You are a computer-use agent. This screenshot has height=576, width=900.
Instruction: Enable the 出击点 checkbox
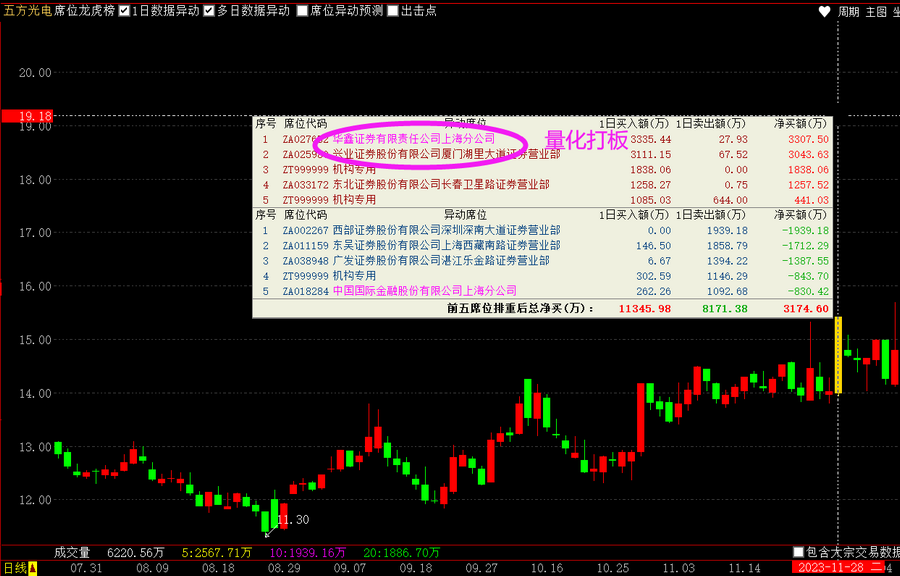tap(393, 11)
